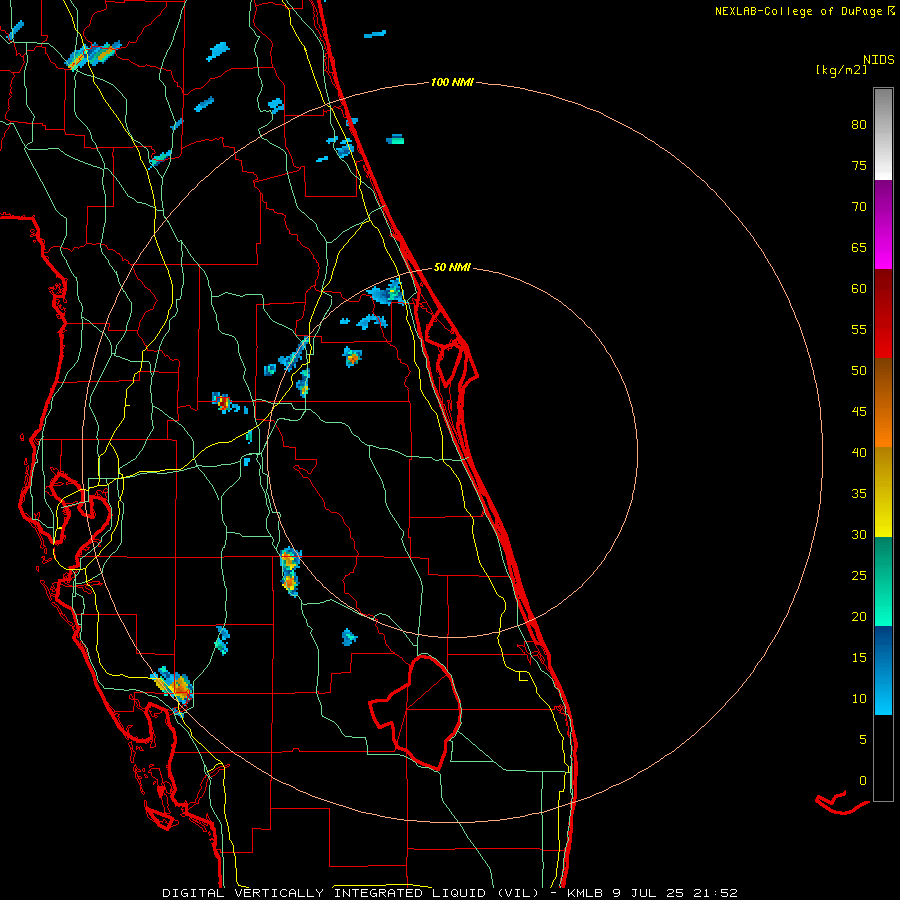
Task: Pick the dark red segment of the color bar
Action: pyautogui.click(x=883, y=314)
